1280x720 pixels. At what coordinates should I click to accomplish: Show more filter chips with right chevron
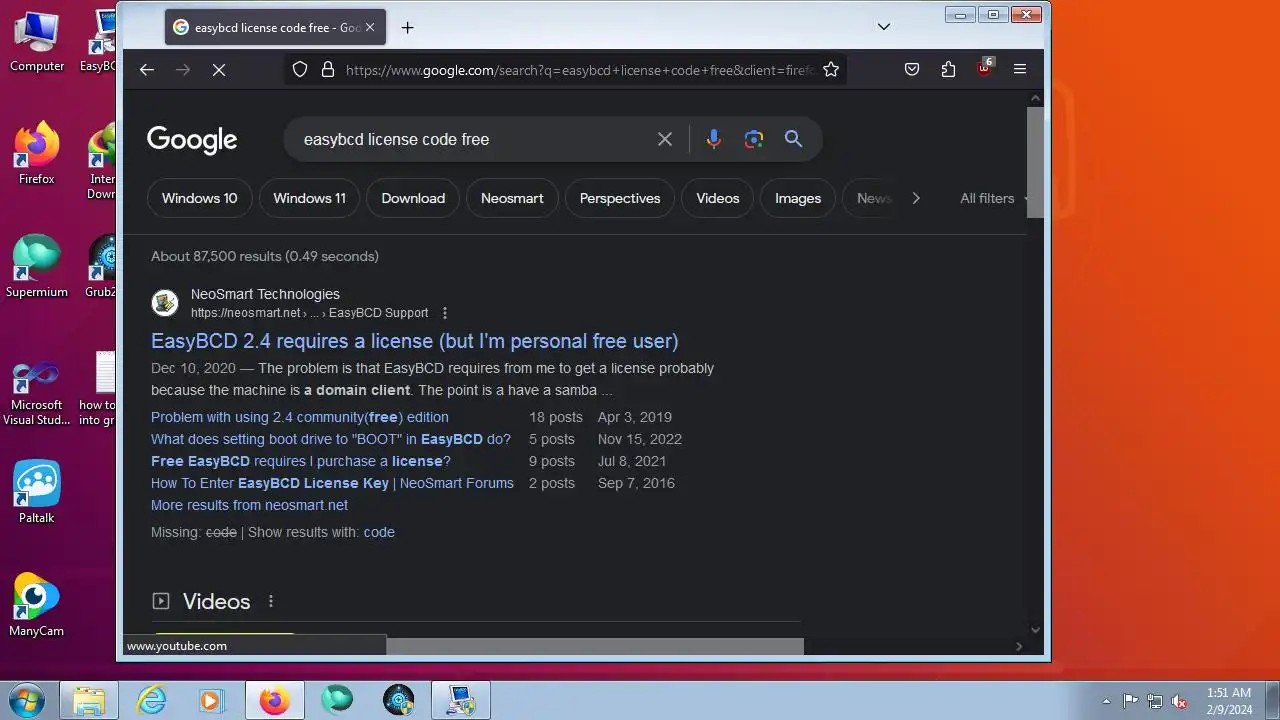click(x=916, y=198)
